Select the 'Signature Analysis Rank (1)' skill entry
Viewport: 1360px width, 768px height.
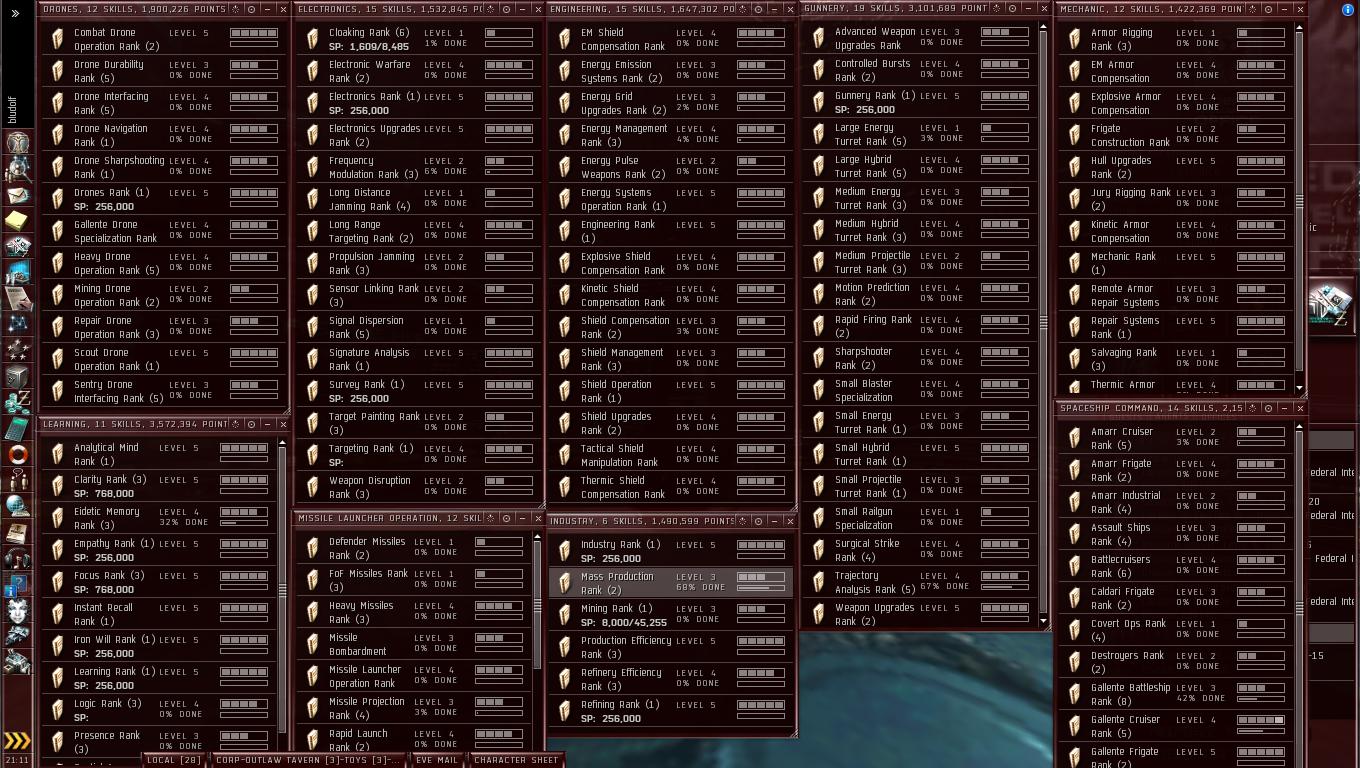coord(420,359)
